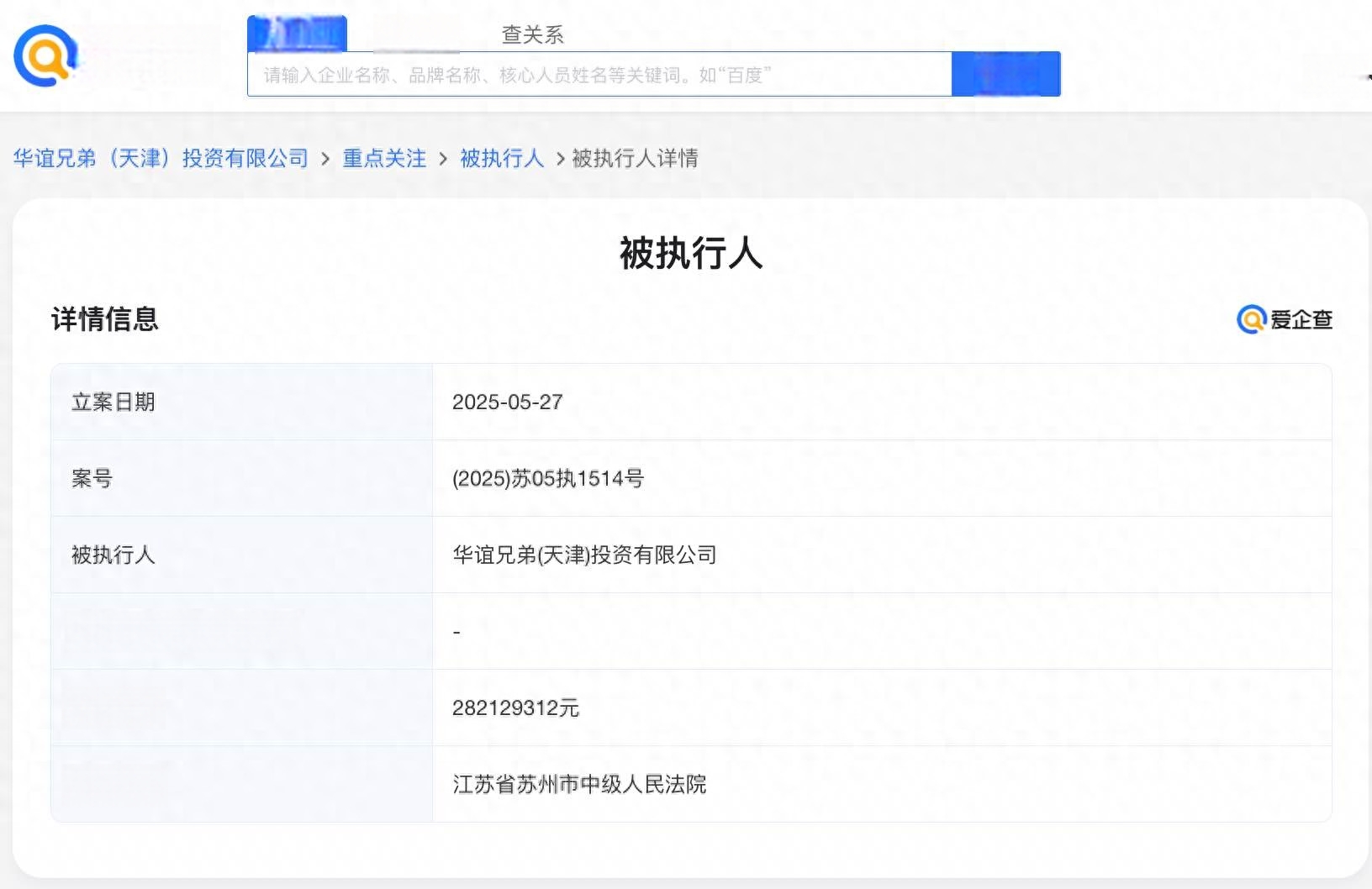The width and height of the screenshot is (1372, 889).
Task: Click the 被执行人 label in the table
Action: point(113,555)
